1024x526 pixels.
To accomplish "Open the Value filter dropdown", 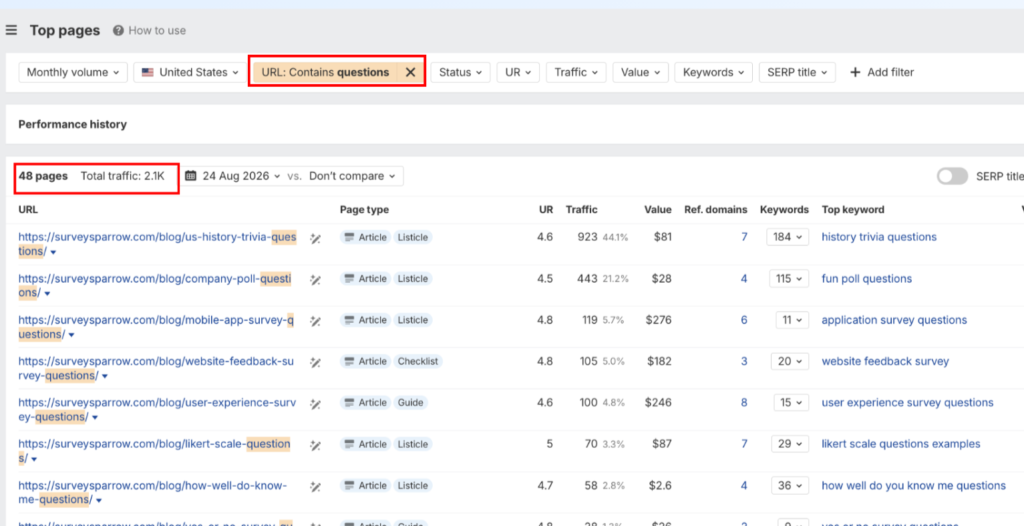I will pyautogui.click(x=640, y=73).
